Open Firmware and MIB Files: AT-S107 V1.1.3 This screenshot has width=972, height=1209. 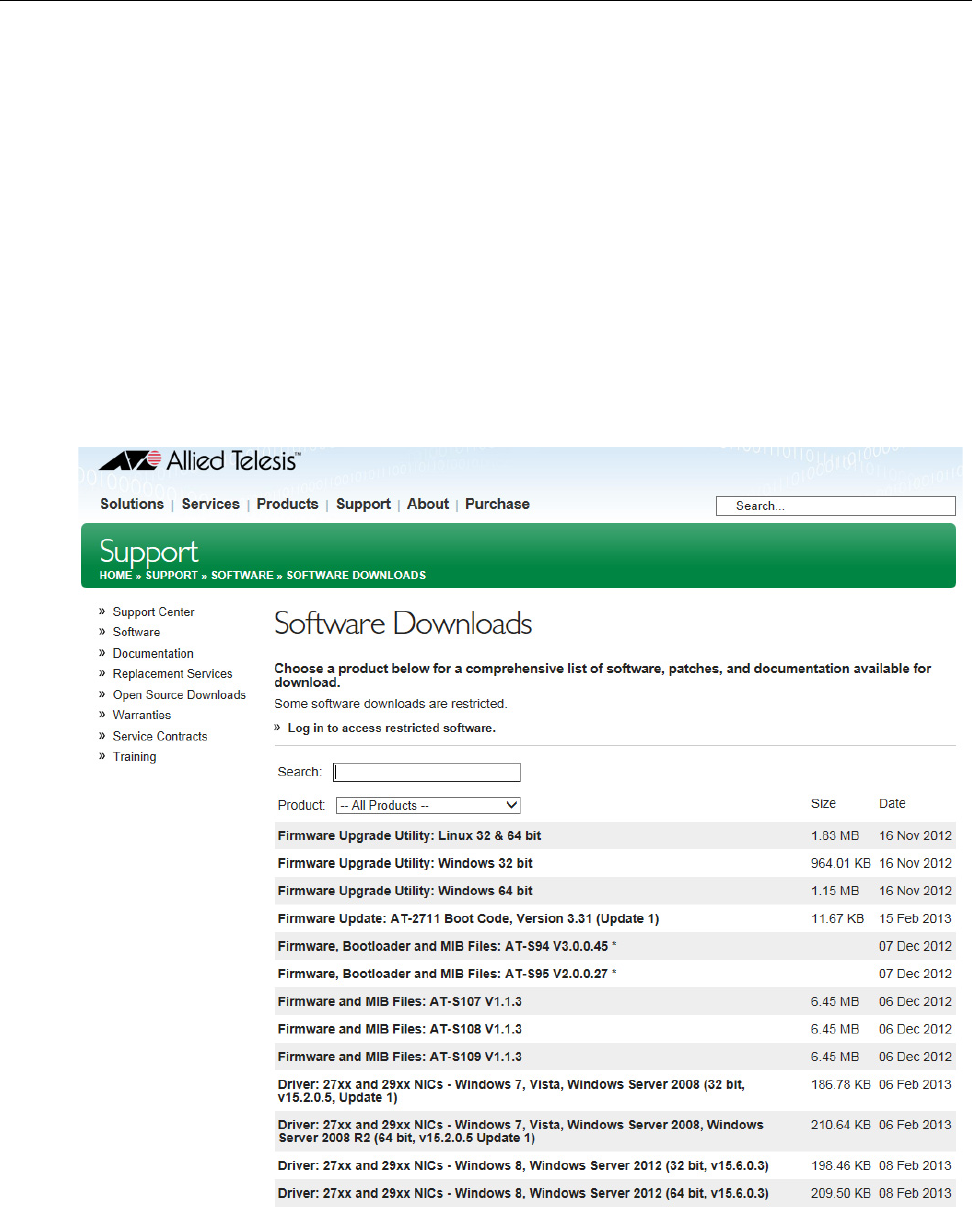click(400, 1001)
